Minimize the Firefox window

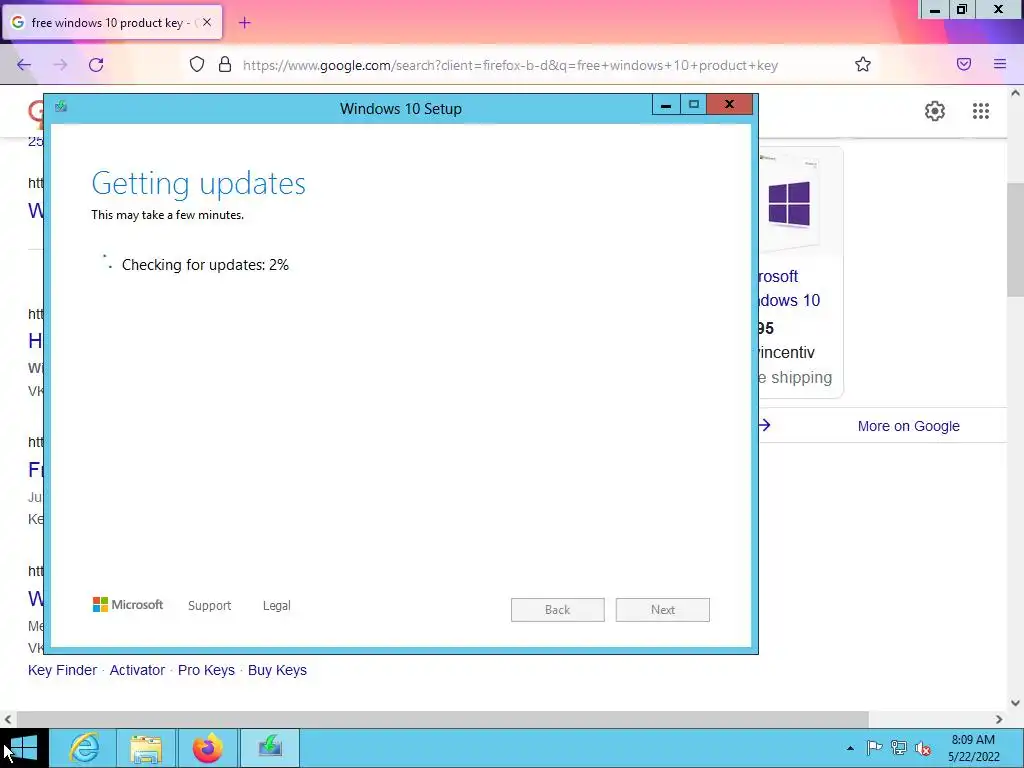click(x=935, y=9)
